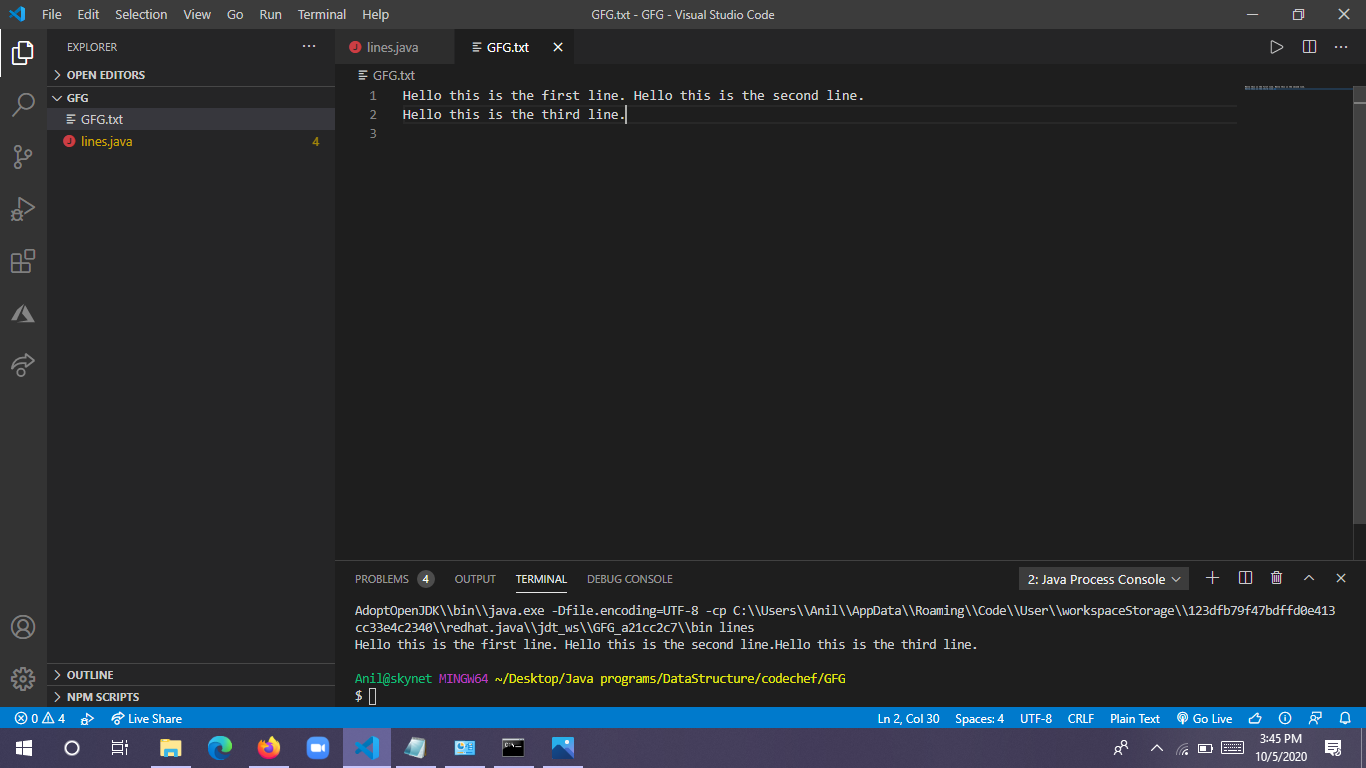Close the GFG.txt editor tab
The width and height of the screenshot is (1366, 768).
click(x=558, y=47)
